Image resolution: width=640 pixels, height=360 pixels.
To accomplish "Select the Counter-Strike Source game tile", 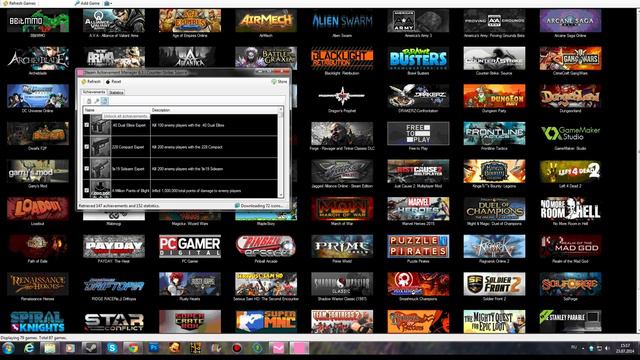I will pyautogui.click(x=494, y=58).
